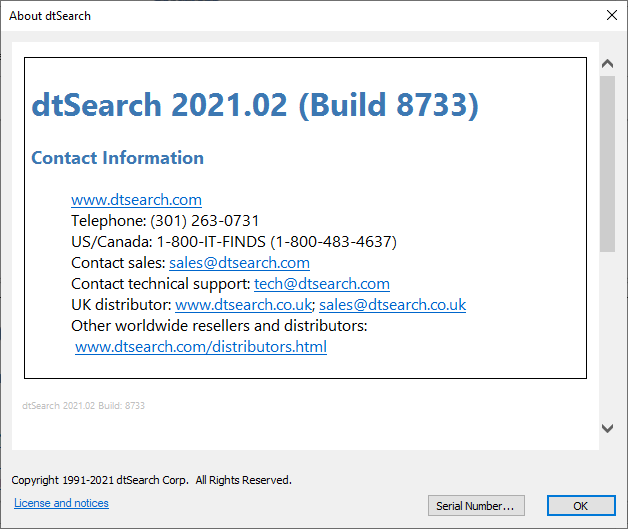Click the 'About dtSearch' title bar text

(50, 16)
